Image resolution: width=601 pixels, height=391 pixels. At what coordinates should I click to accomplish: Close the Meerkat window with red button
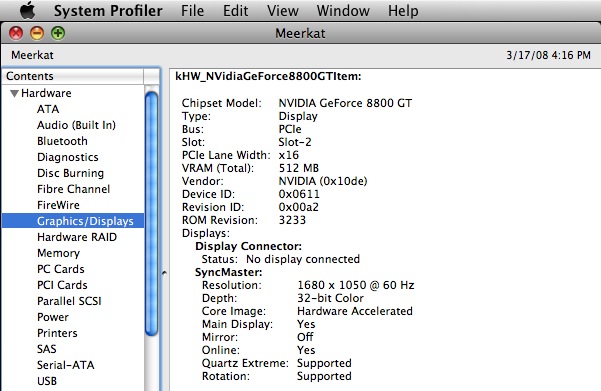16,33
